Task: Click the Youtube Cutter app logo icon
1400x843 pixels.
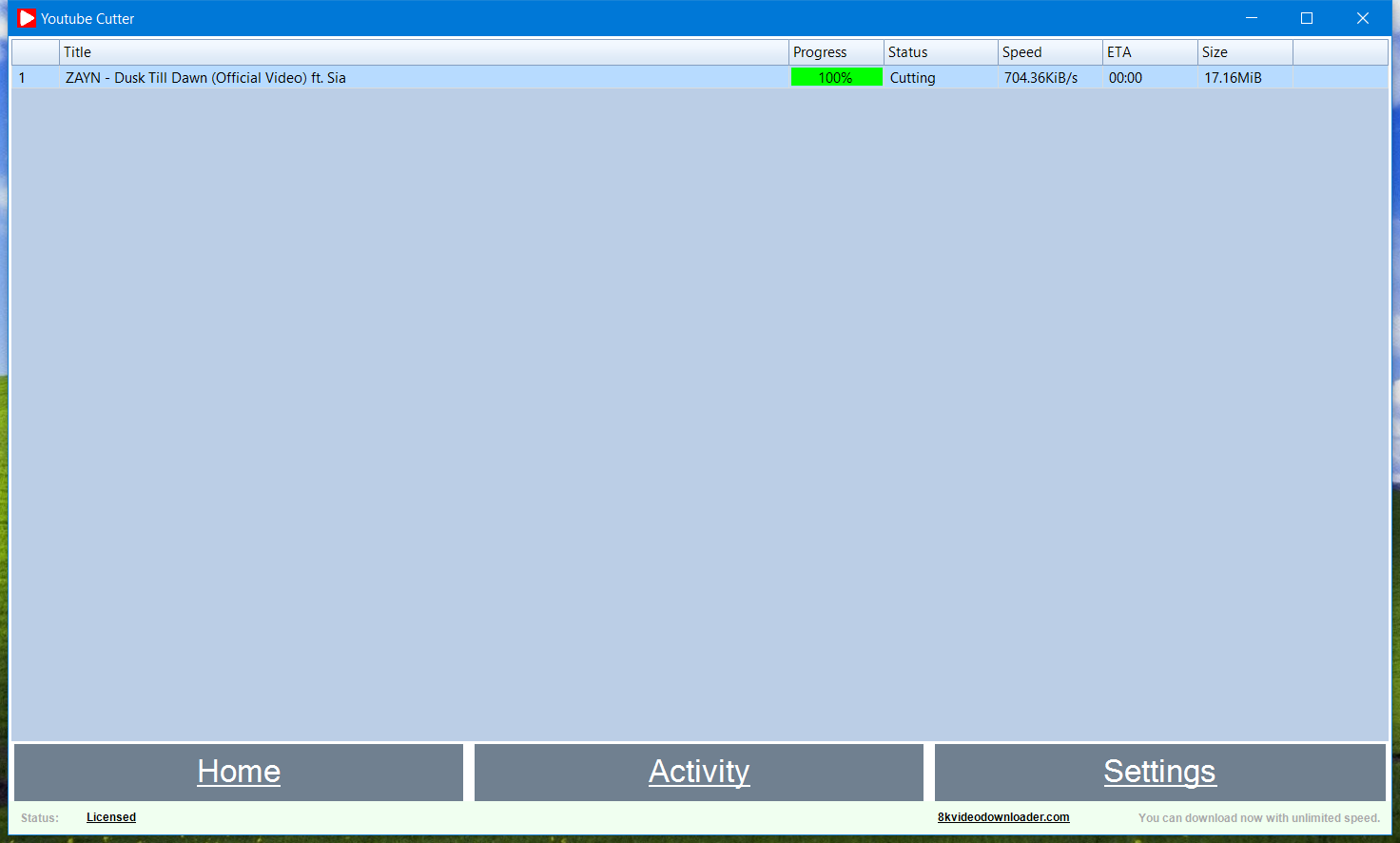Action: 27,18
